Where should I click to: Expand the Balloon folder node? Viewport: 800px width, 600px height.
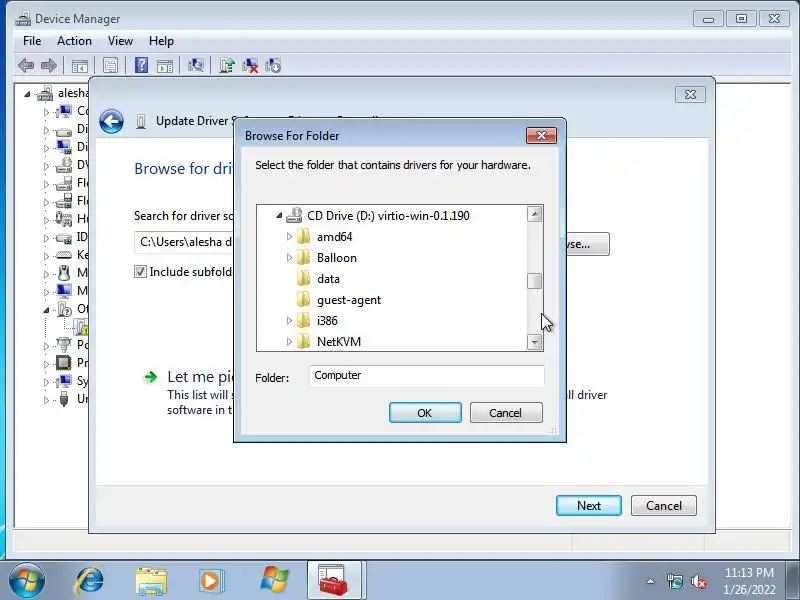pyautogui.click(x=289, y=258)
